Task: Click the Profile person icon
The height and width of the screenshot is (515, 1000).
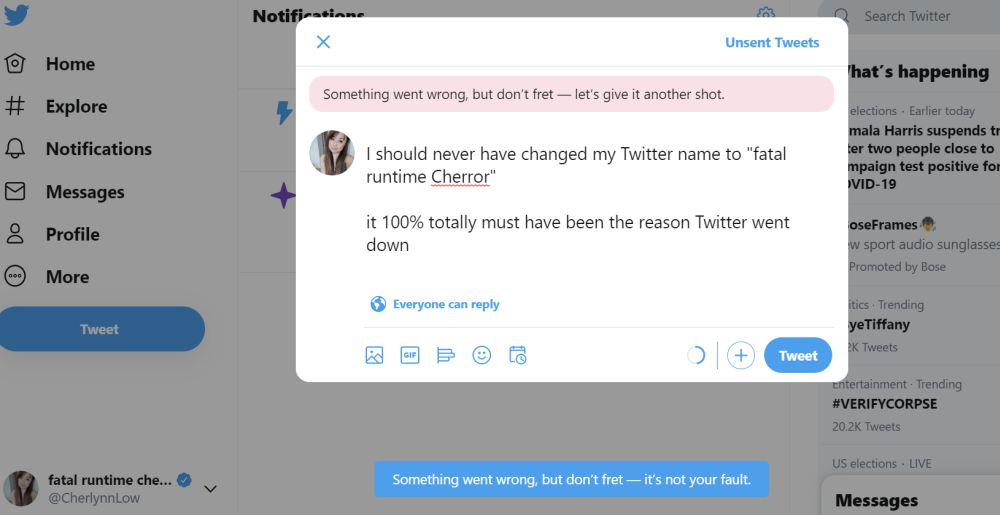Action: point(15,234)
